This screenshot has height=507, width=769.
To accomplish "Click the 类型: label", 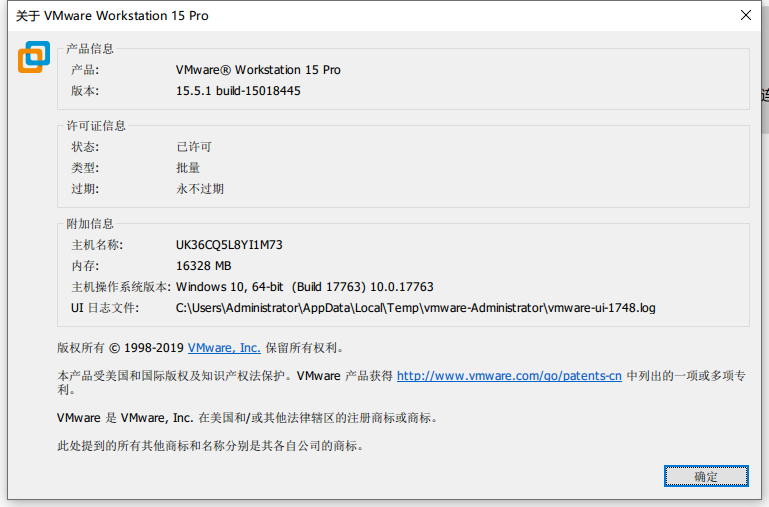I will (85, 168).
